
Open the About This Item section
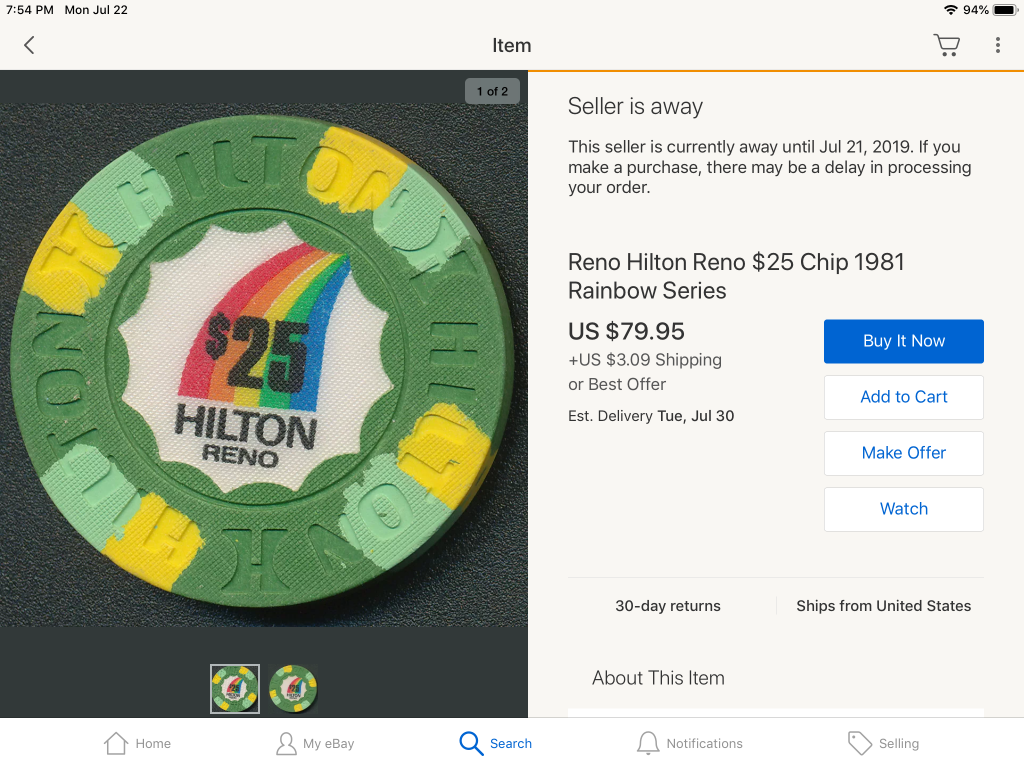[x=658, y=678]
